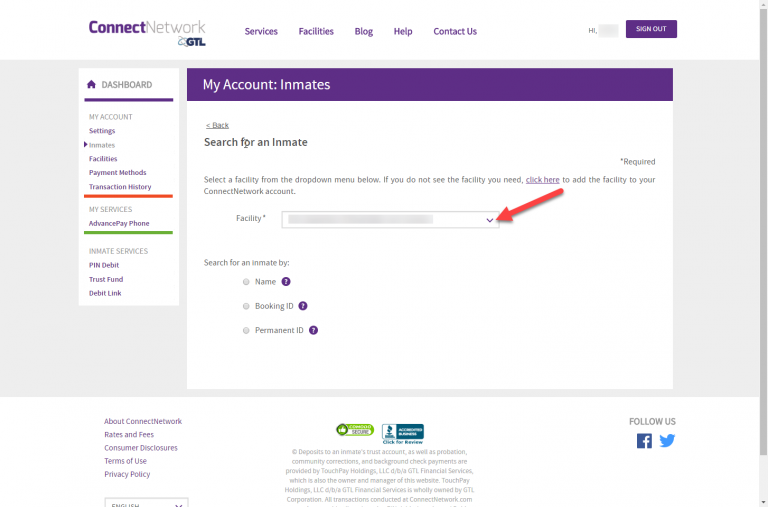Select Inmates in the sidebar
The image size is (768, 507).
tap(102, 145)
